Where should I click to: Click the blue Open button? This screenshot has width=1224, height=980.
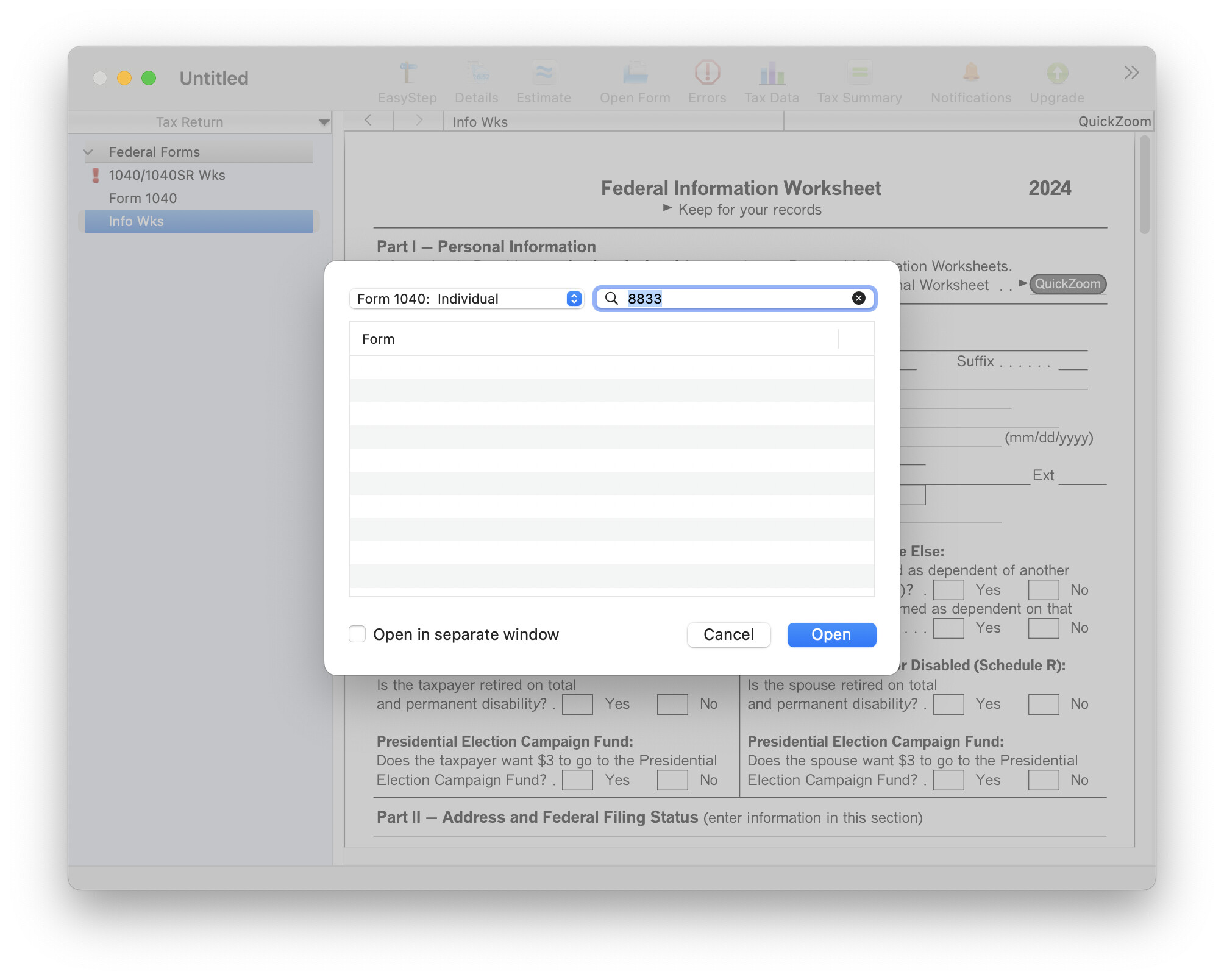(x=831, y=634)
